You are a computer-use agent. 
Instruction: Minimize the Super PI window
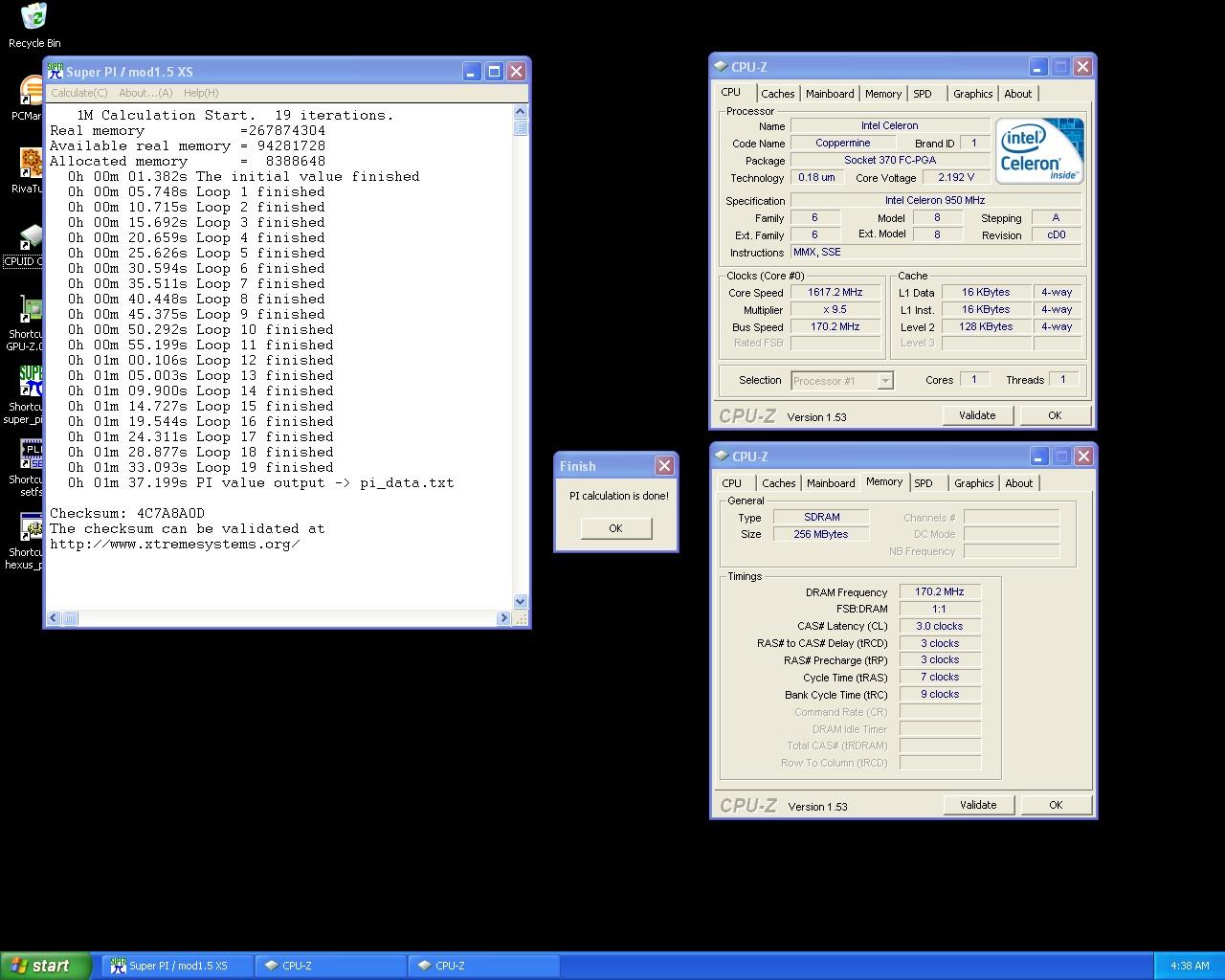[472, 71]
